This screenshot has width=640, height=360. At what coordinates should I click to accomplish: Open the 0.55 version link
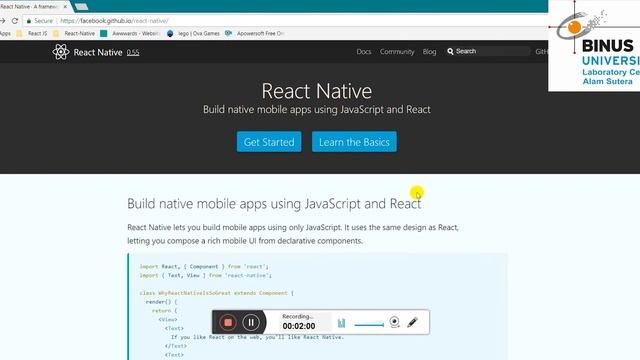tap(133, 52)
